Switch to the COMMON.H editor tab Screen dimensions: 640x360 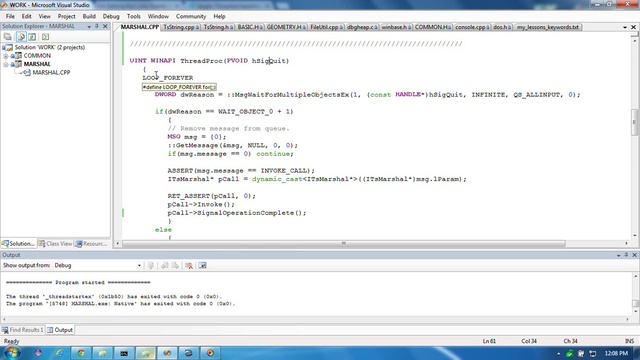coord(433,27)
